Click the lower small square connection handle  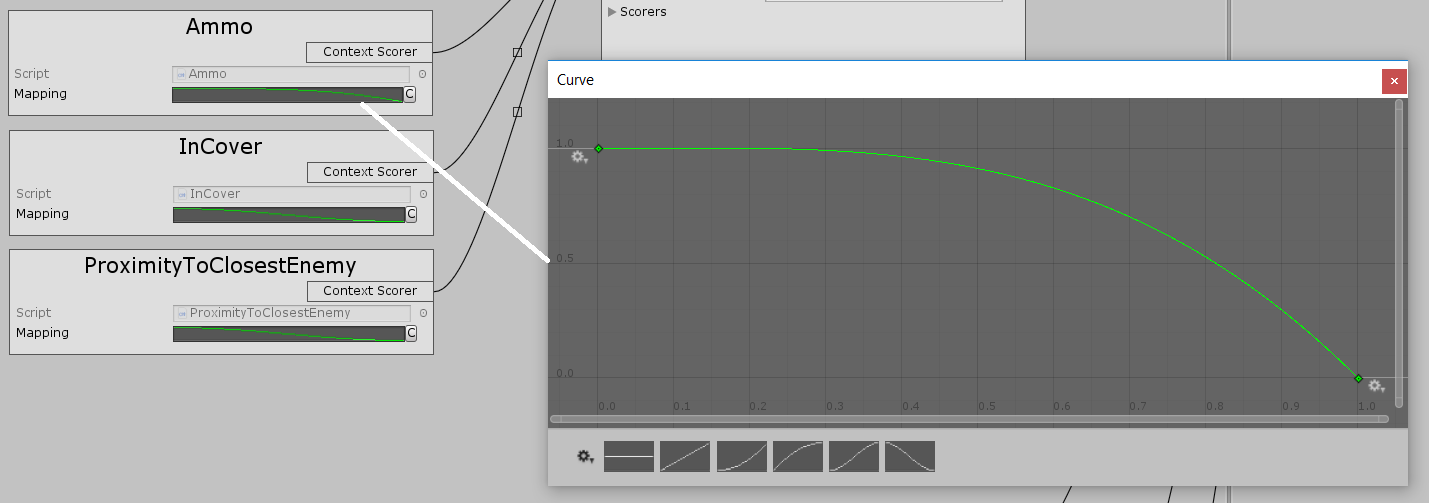517,112
